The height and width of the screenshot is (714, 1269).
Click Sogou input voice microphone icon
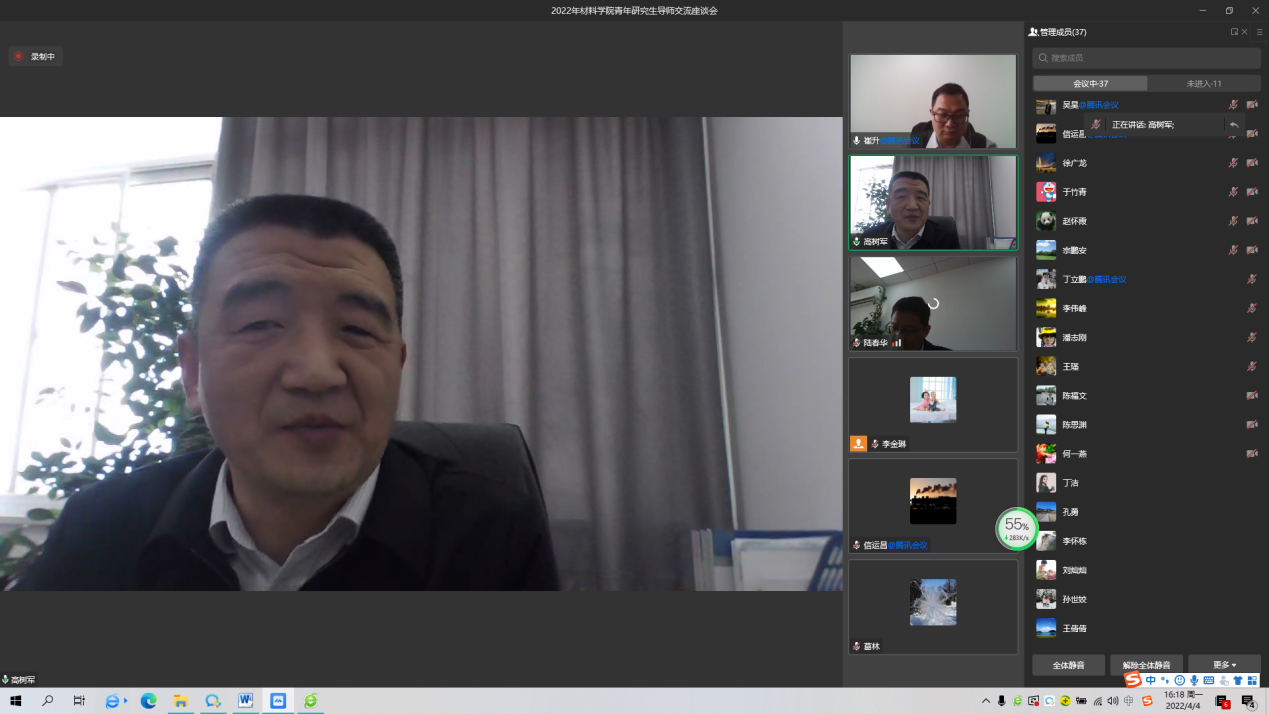(x=1194, y=681)
